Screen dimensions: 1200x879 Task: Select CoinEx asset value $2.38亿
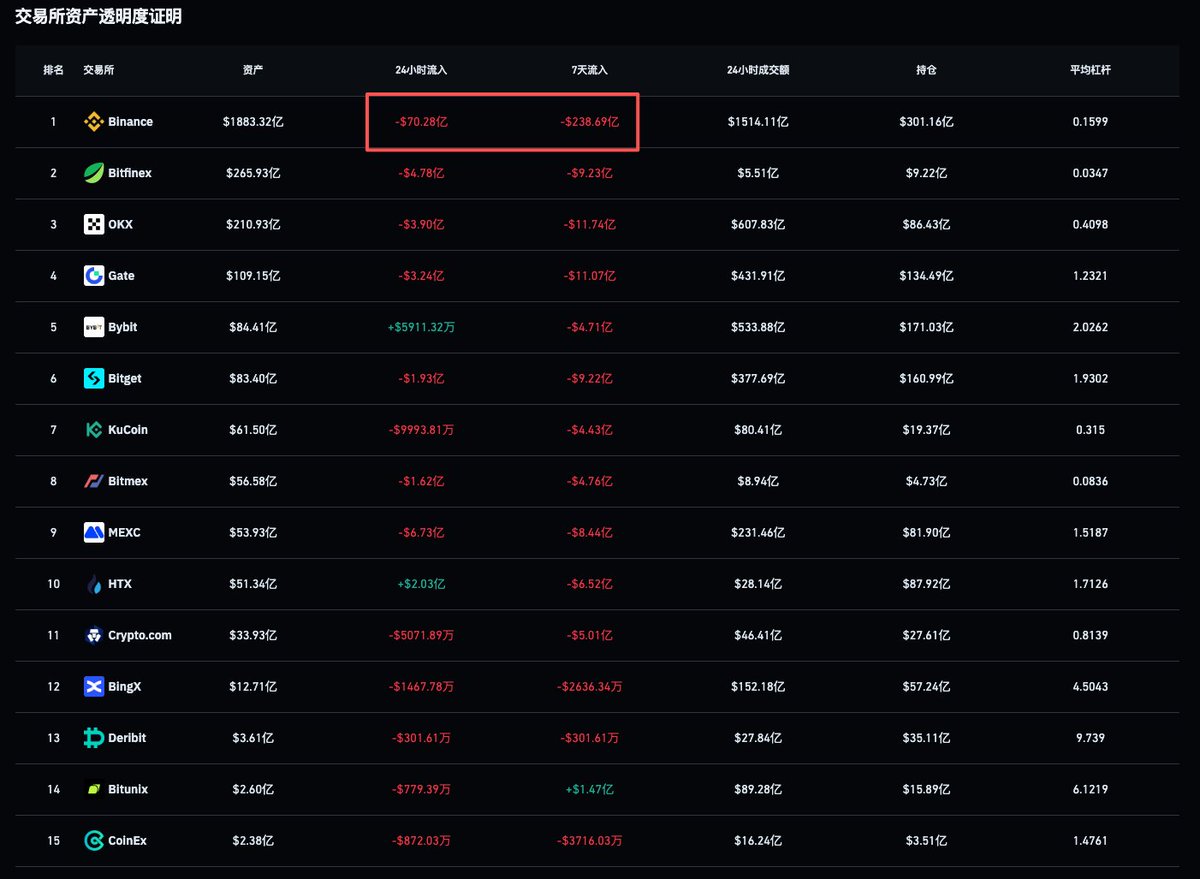[253, 841]
